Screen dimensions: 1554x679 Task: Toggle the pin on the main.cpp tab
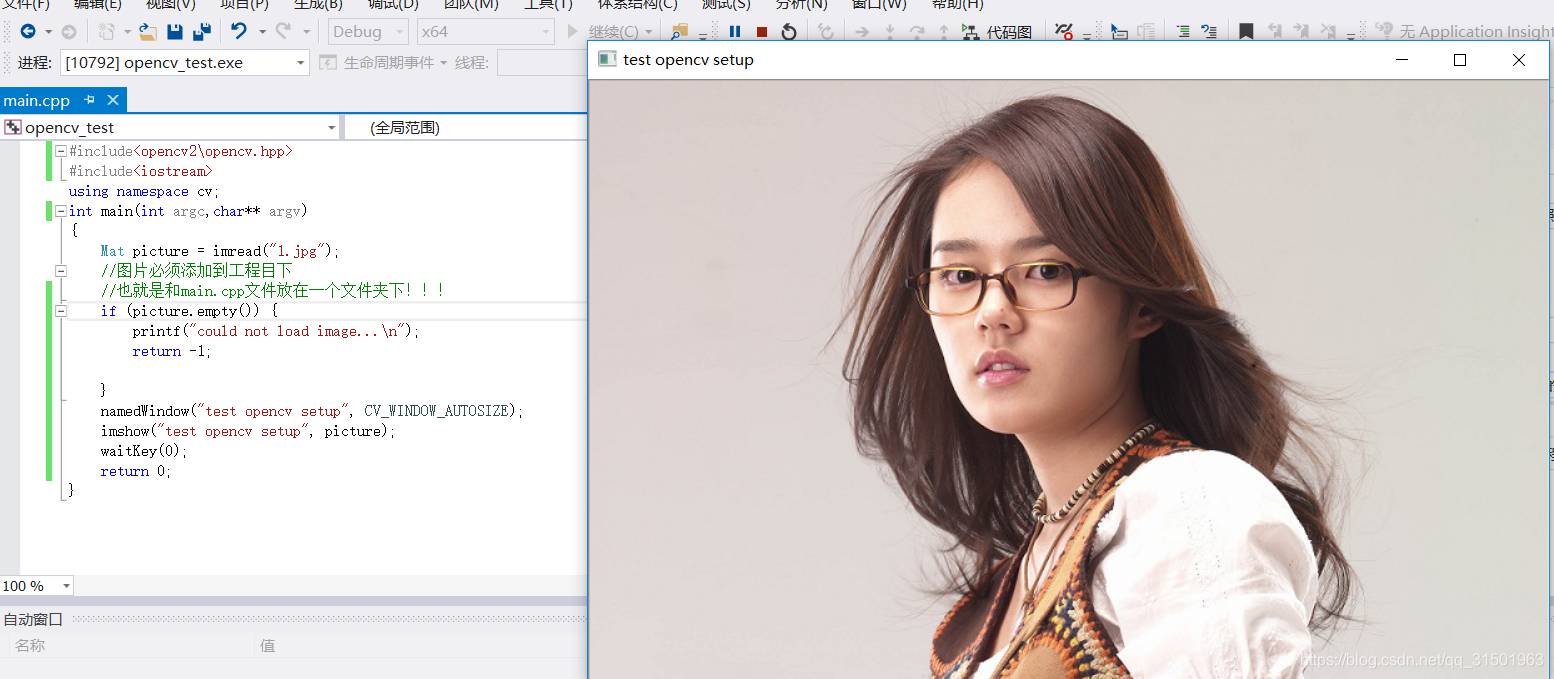90,100
